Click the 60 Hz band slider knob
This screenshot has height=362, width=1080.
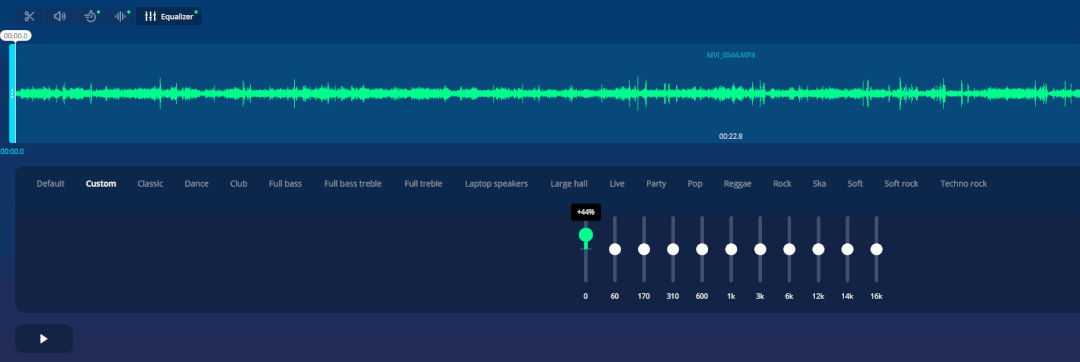tap(615, 249)
